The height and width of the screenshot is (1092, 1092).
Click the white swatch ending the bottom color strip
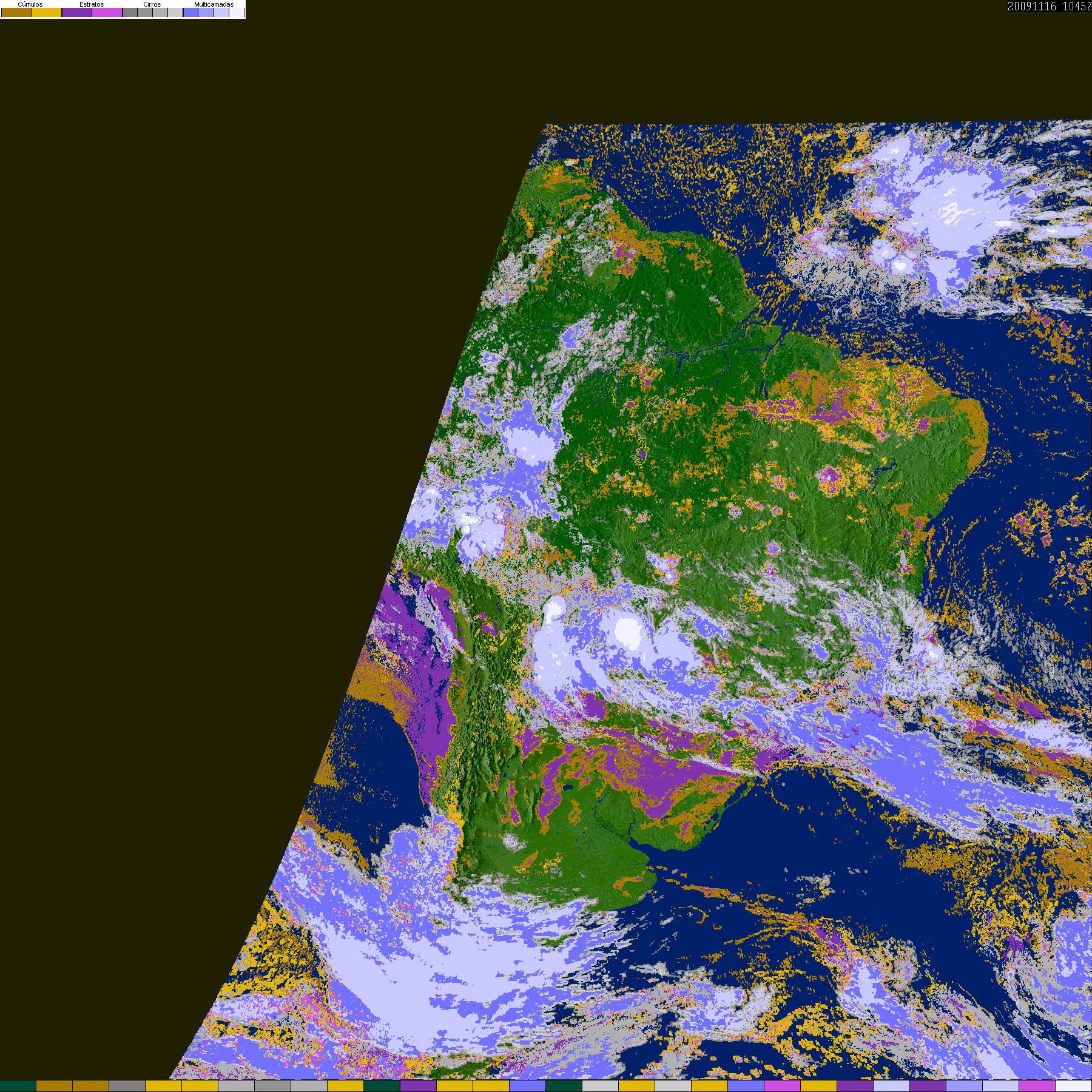(1073, 1086)
